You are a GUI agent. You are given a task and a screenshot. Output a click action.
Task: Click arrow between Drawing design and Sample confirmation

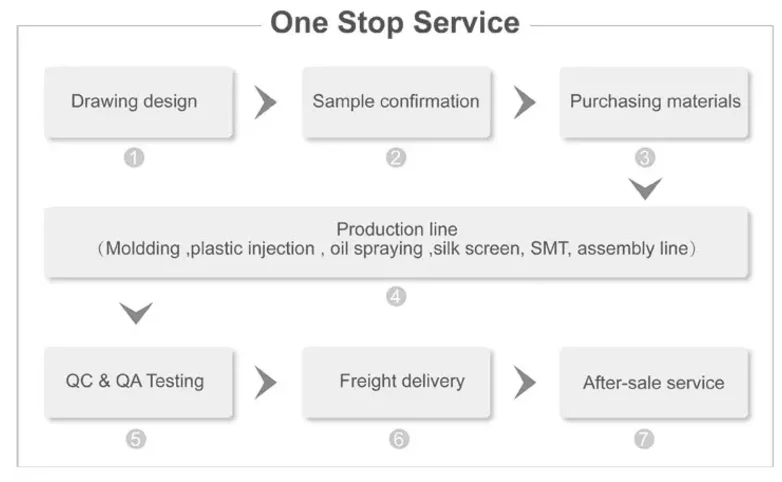(x=265, y=102)
